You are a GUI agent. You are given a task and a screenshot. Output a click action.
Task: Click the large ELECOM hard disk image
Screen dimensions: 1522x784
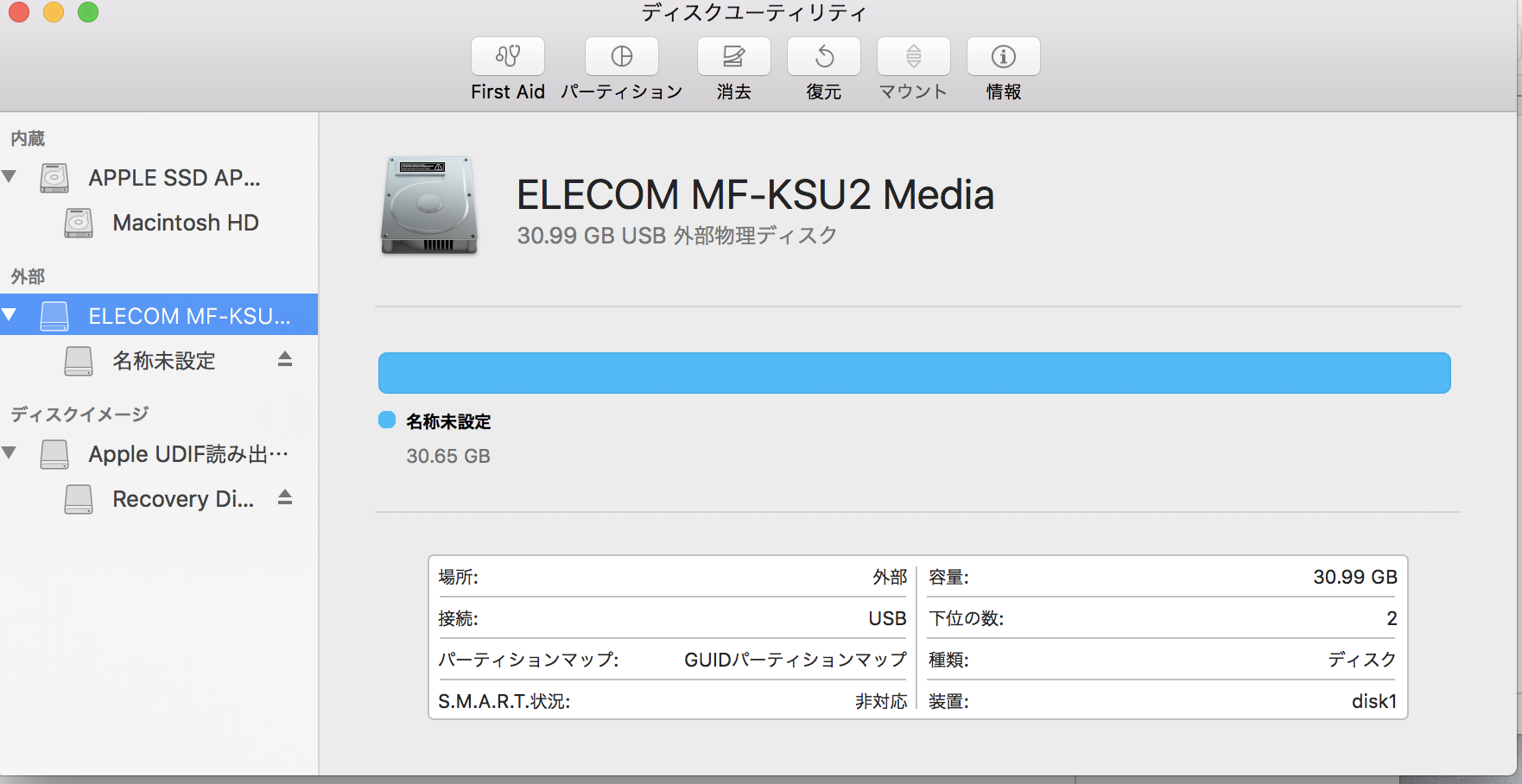429,205
